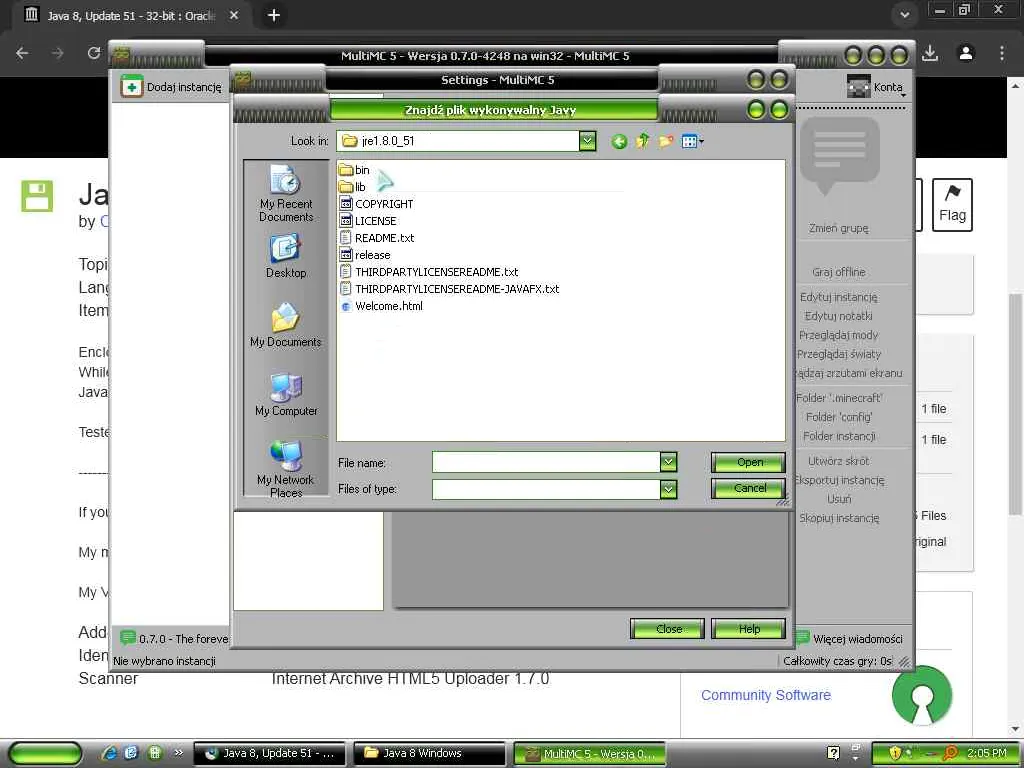Select the LICENSE file

(368, 221)
